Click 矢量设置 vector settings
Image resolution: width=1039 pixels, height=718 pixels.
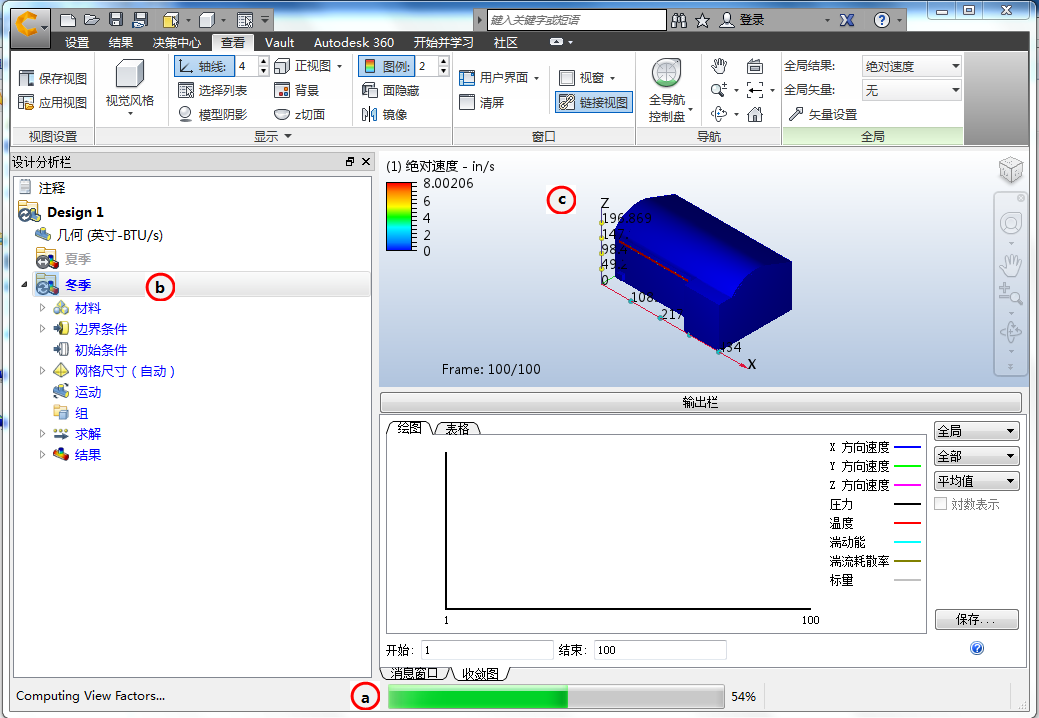(822, 114)
